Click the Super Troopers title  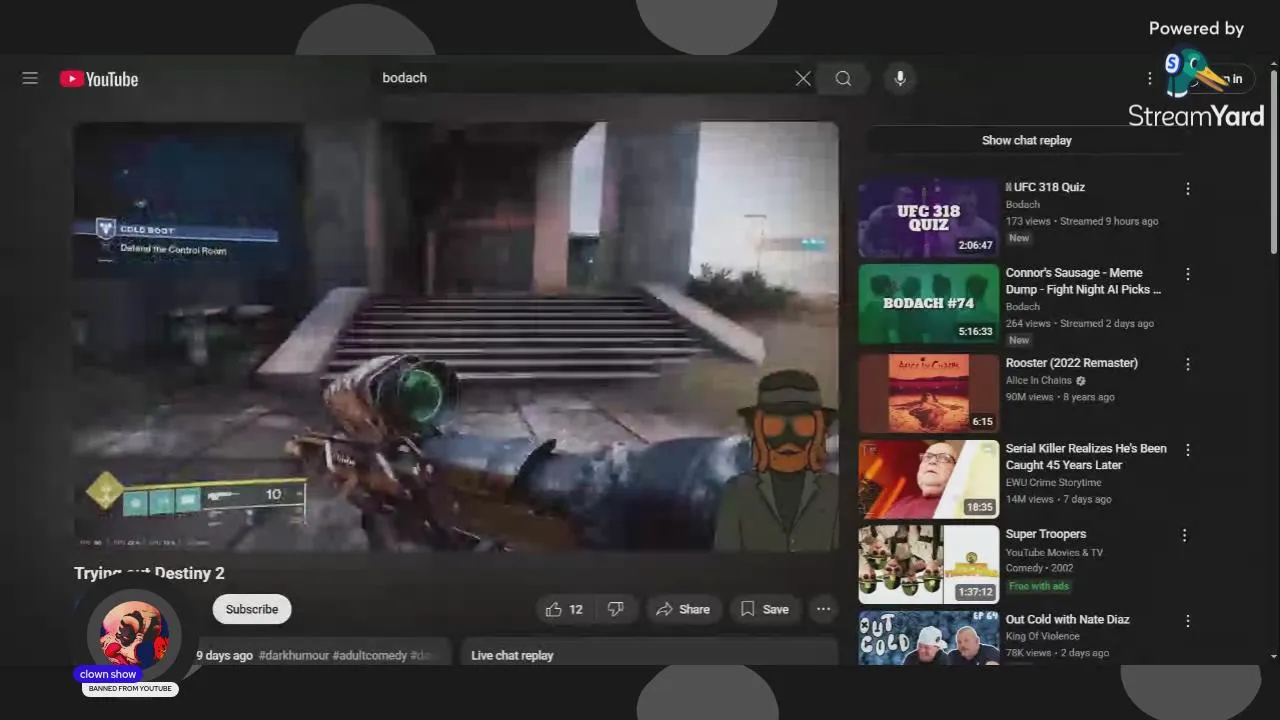coord(1046,534)
